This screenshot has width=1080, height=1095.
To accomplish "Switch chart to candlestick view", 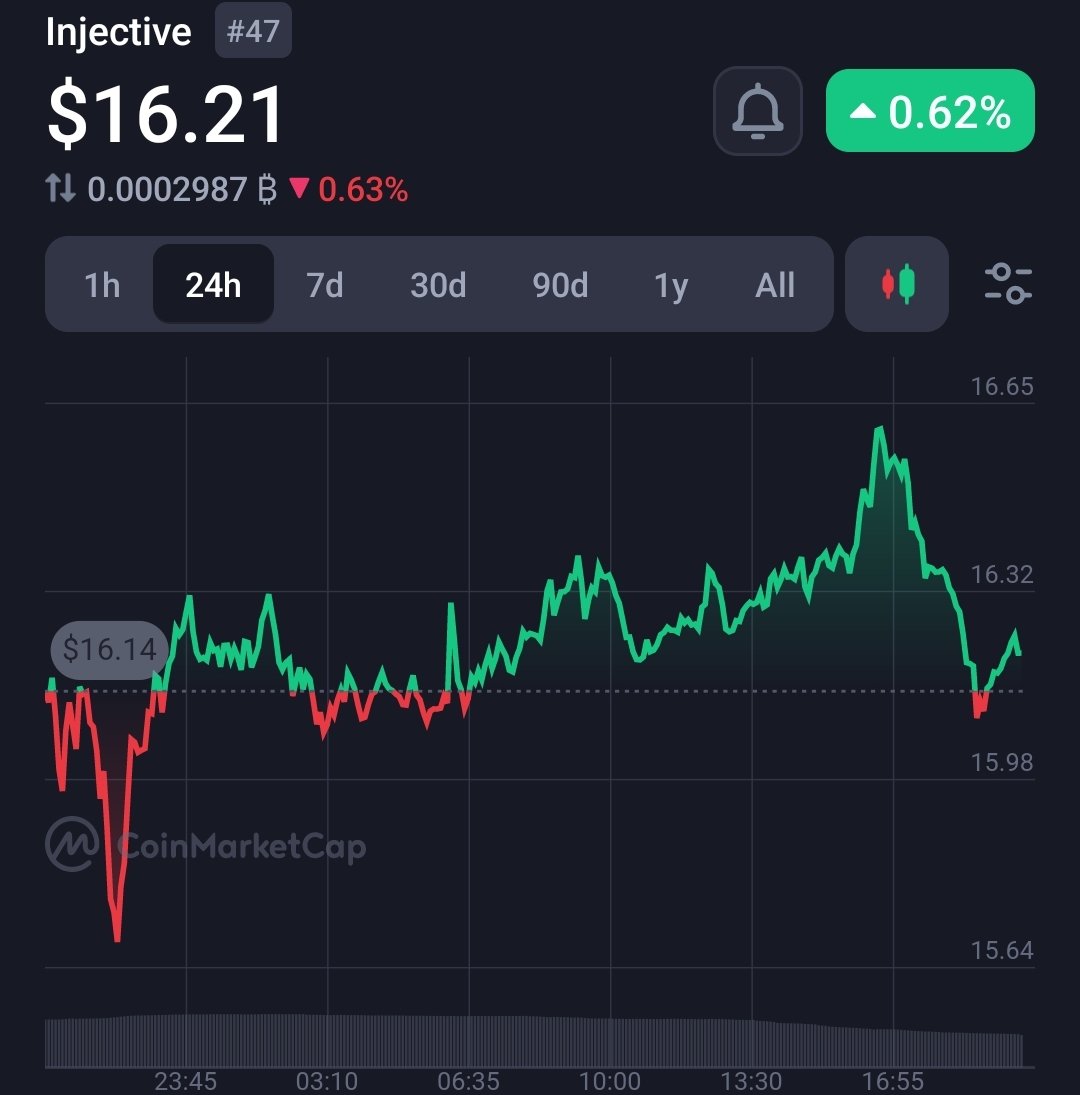I will coord(896,284).
